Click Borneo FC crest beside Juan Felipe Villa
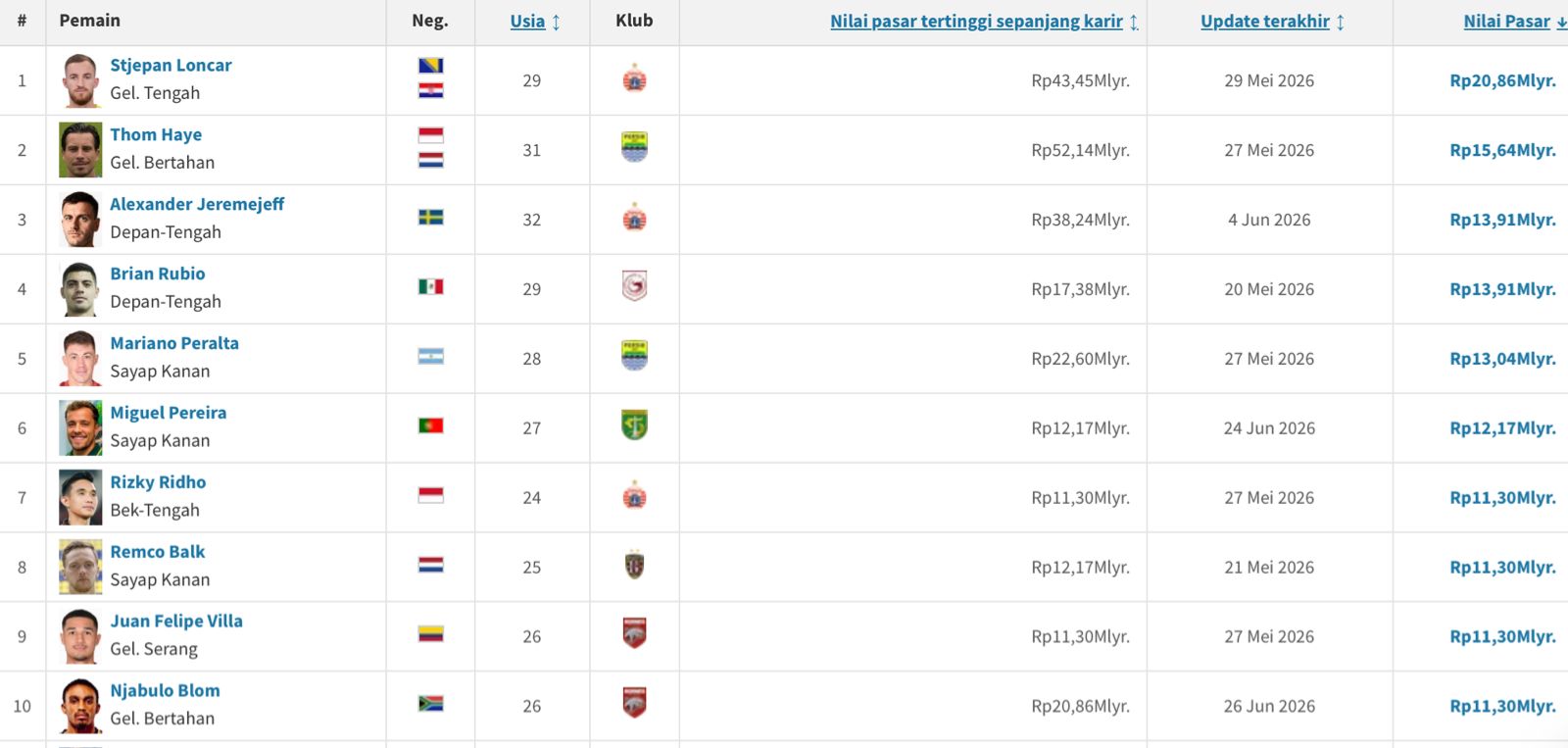 point(634,633)
